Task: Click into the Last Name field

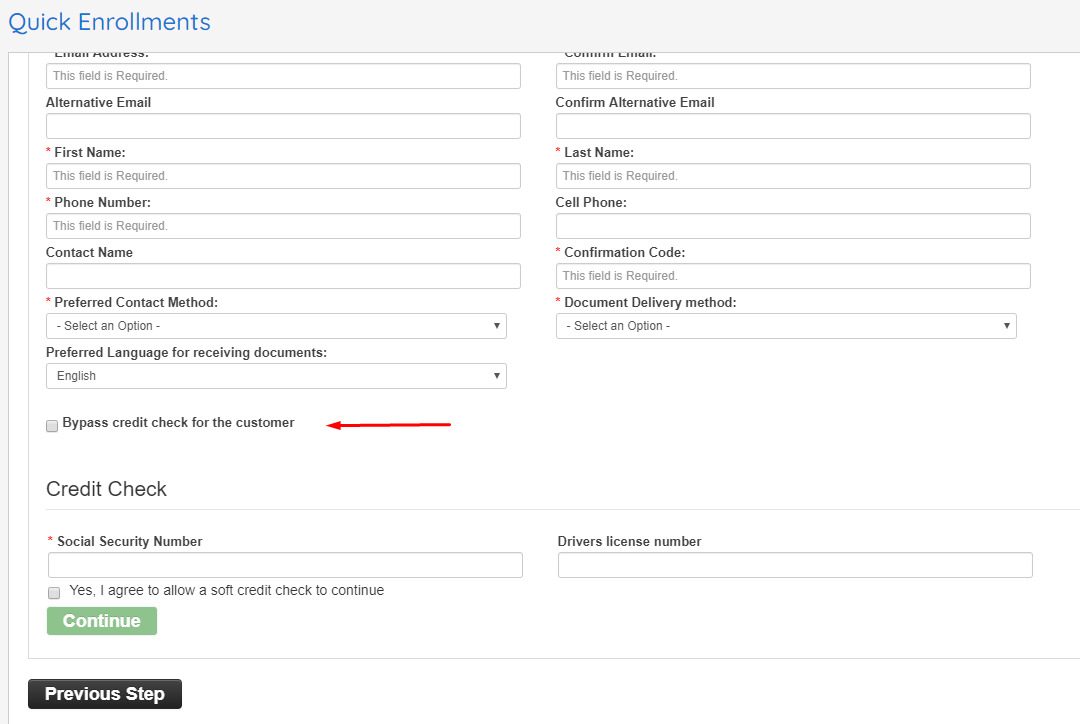Action: [x=793, y=176]
